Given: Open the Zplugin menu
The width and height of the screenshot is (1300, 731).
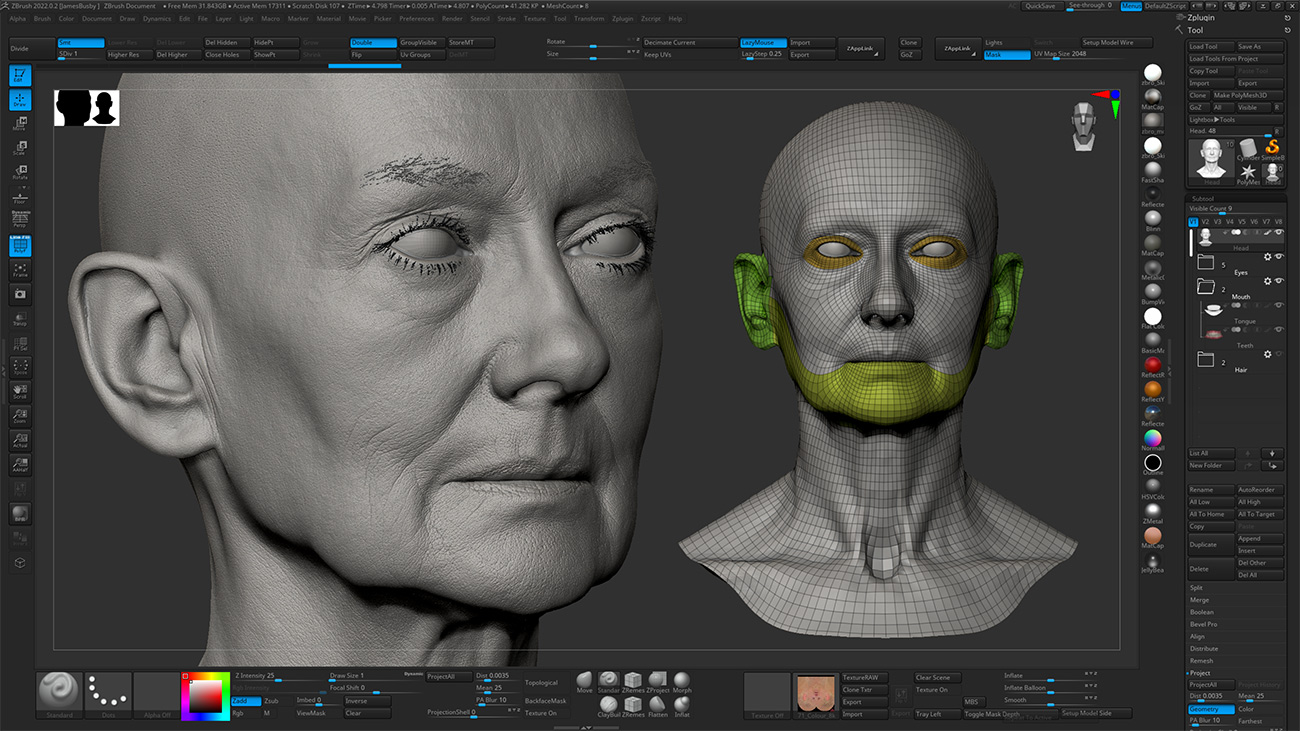Looking at the screenshot, I should (x=623, y=18).
